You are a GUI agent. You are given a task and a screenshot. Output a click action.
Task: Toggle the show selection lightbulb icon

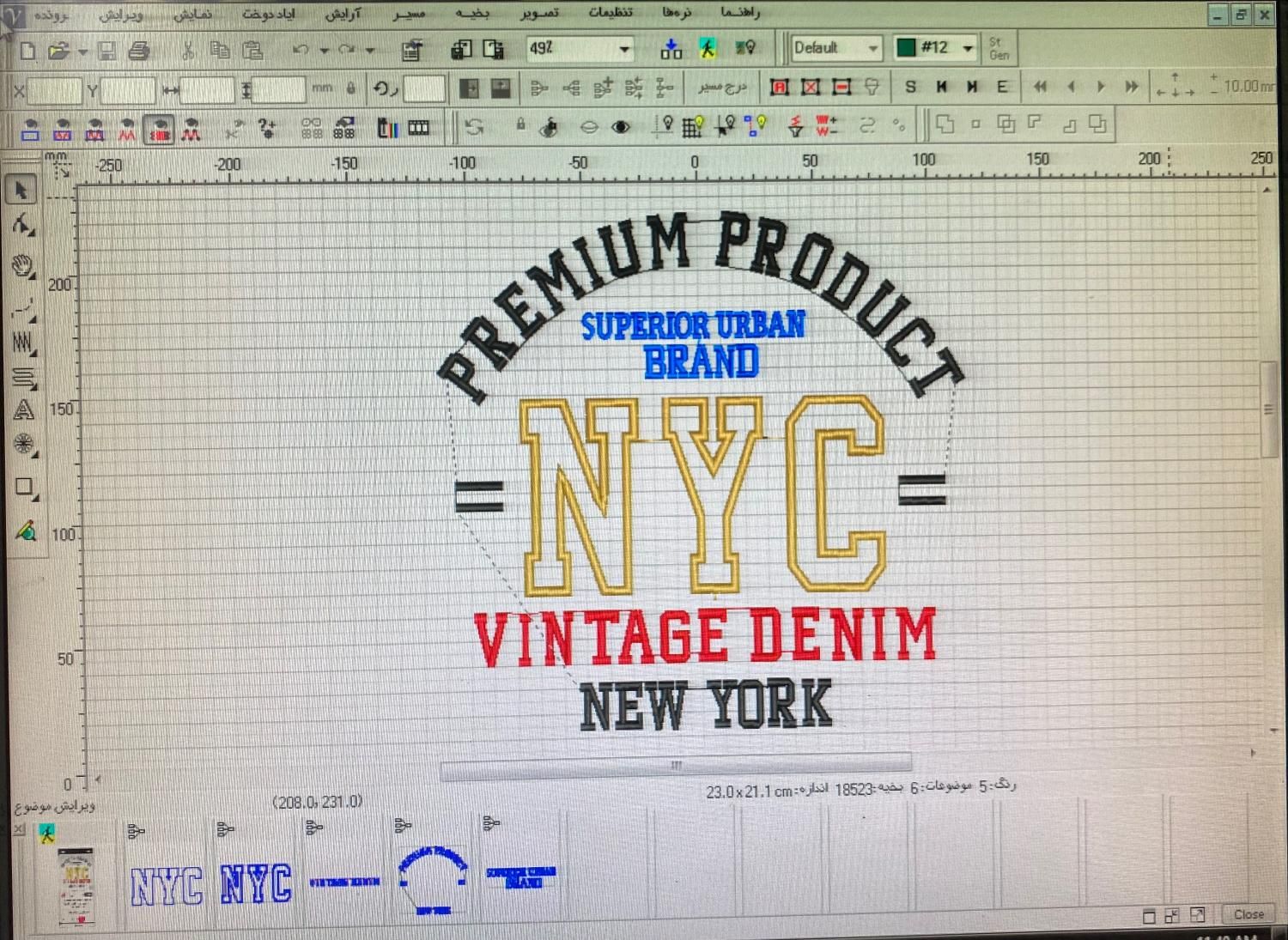[727, 126]
